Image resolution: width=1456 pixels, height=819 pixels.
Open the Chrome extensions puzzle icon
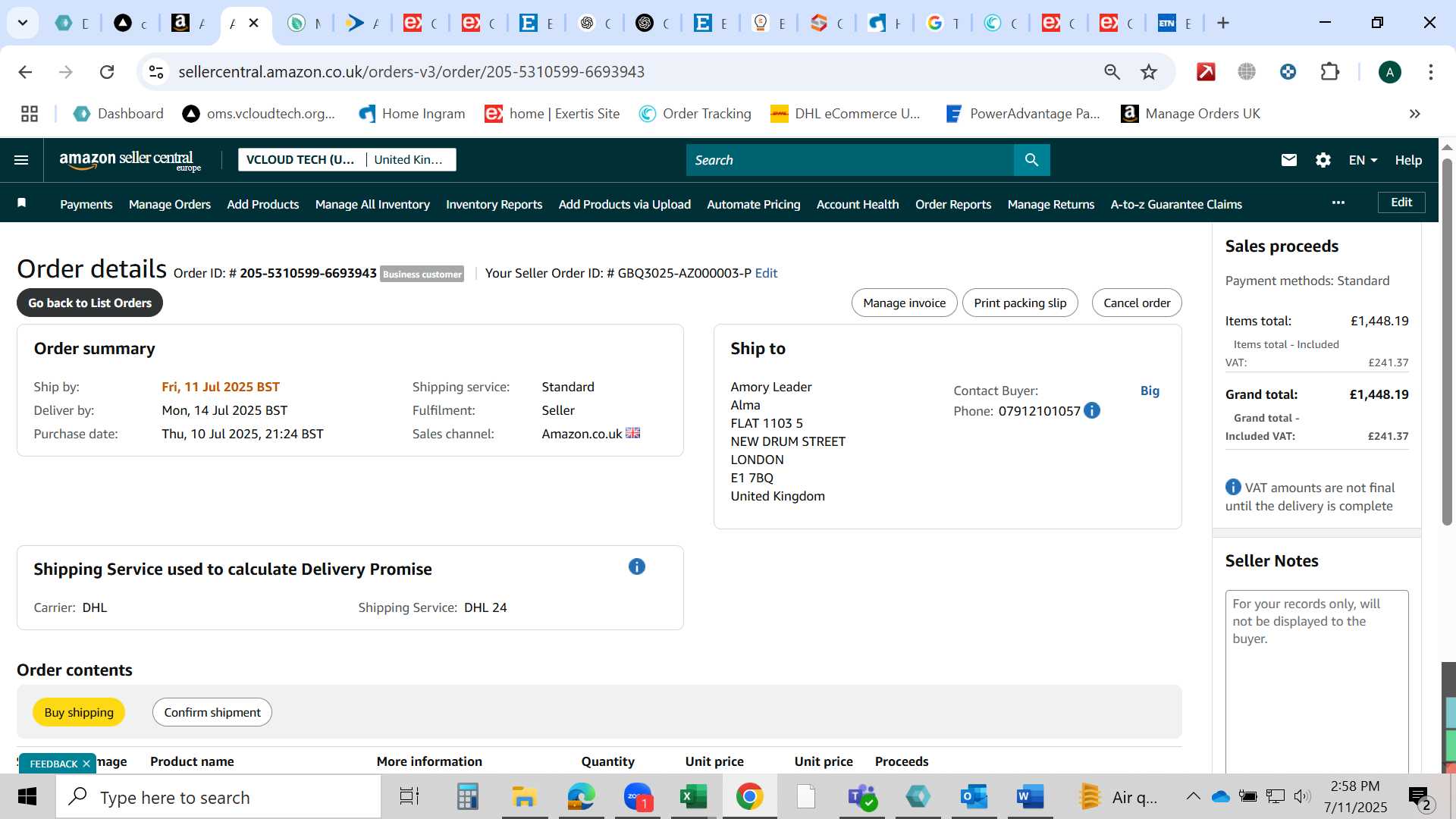[1330, 72]
